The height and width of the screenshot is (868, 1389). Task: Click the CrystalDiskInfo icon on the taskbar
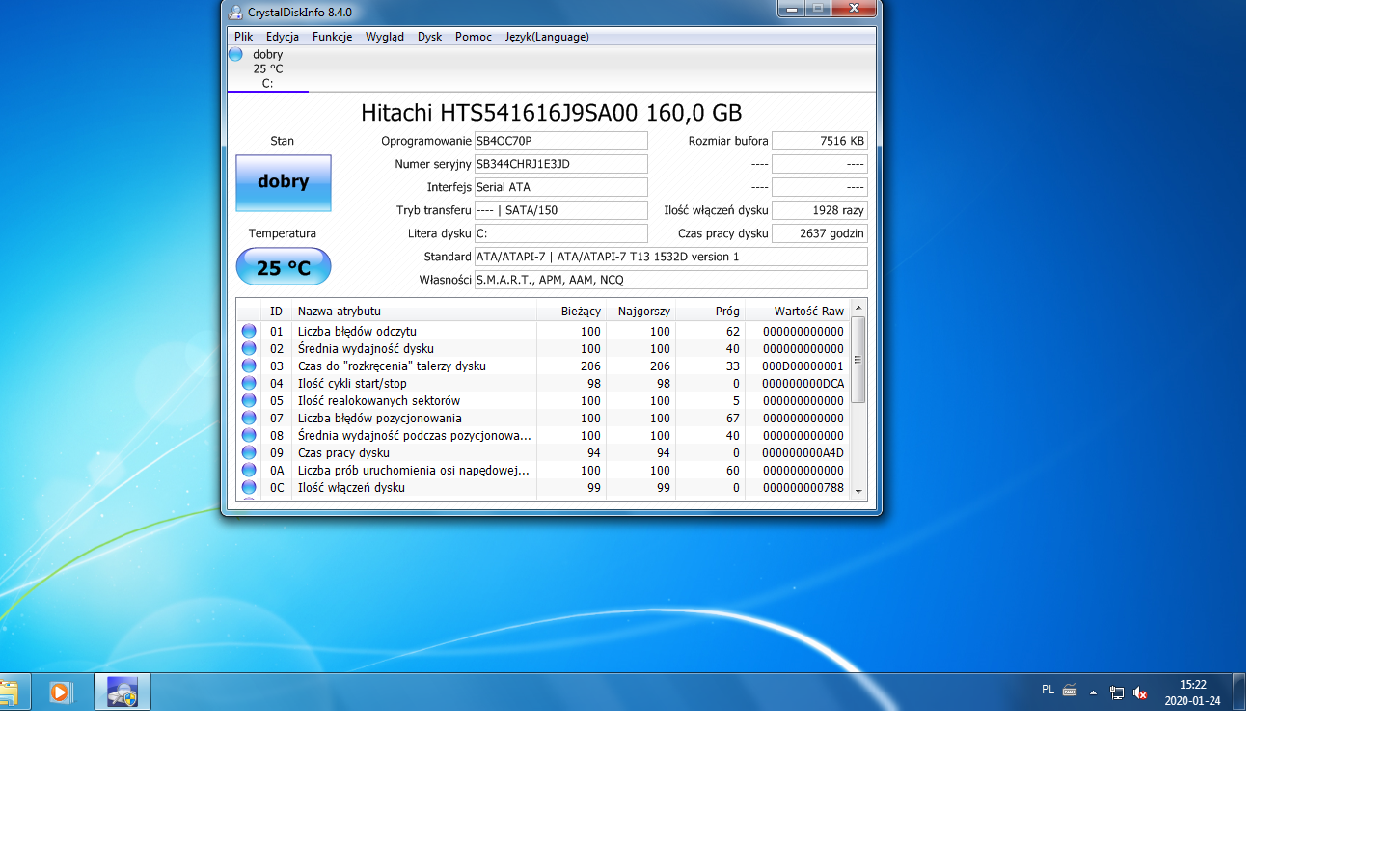point(122,692)
